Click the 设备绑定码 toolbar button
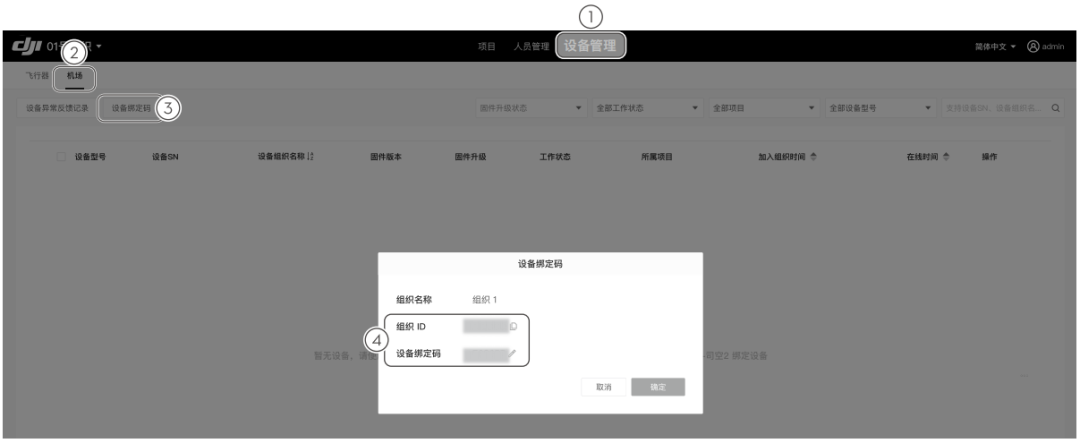The width and height of the screenshot is (1080, 443). pyautogui.click(x=131, y=108)
